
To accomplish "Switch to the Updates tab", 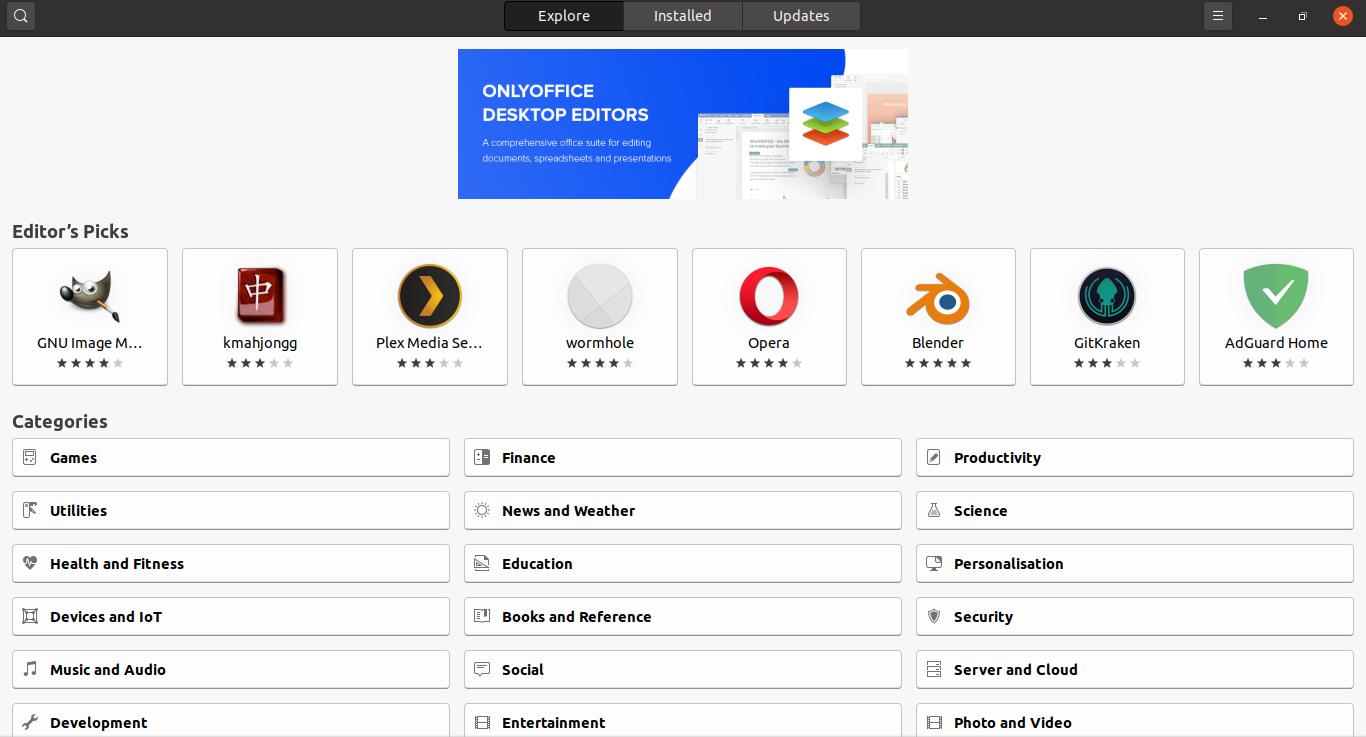I will pyautogui.click(x=801, y=16).
